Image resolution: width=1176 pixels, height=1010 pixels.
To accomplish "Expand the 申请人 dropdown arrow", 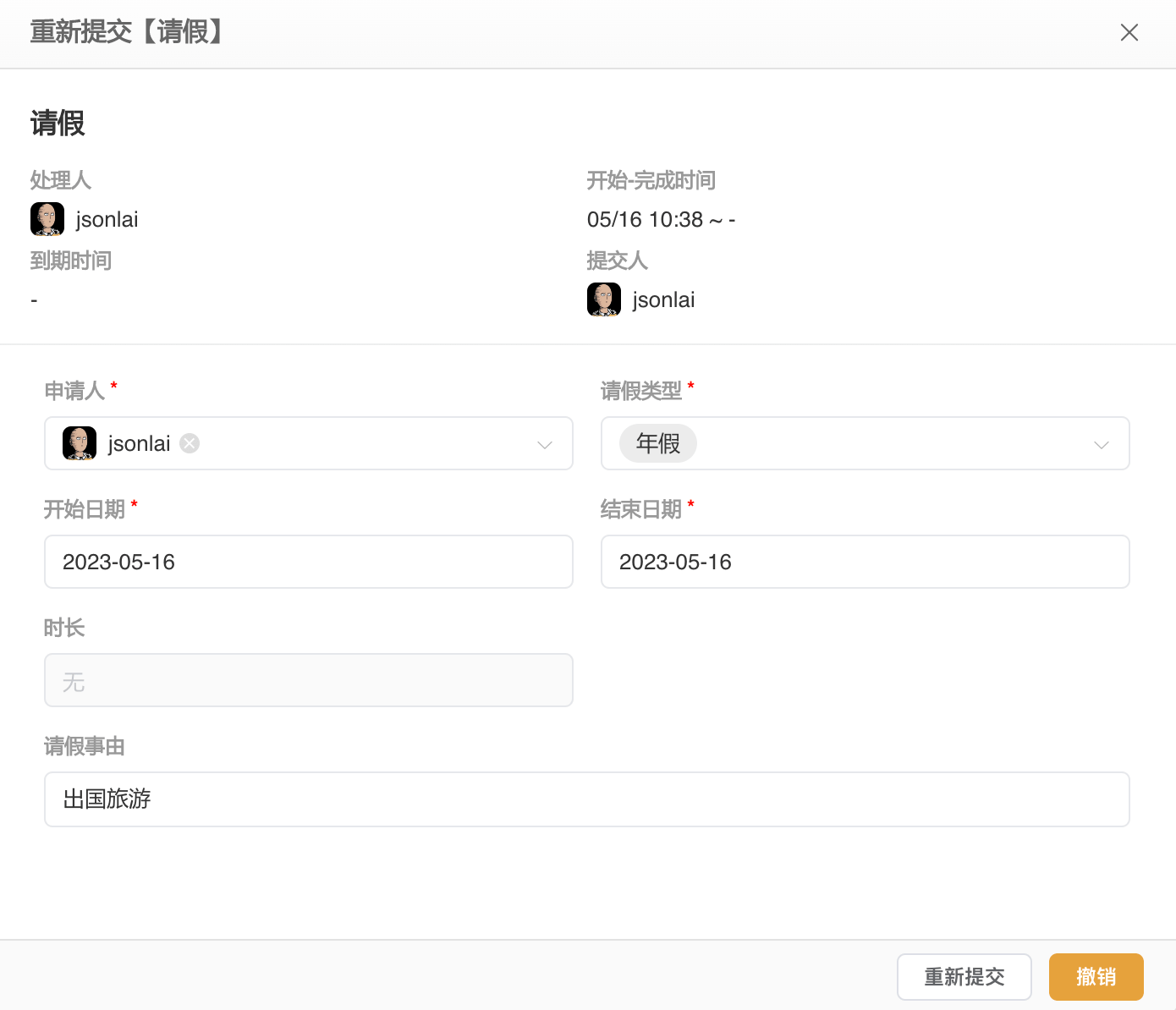I will pyautogui.click(x=545, y=444).
